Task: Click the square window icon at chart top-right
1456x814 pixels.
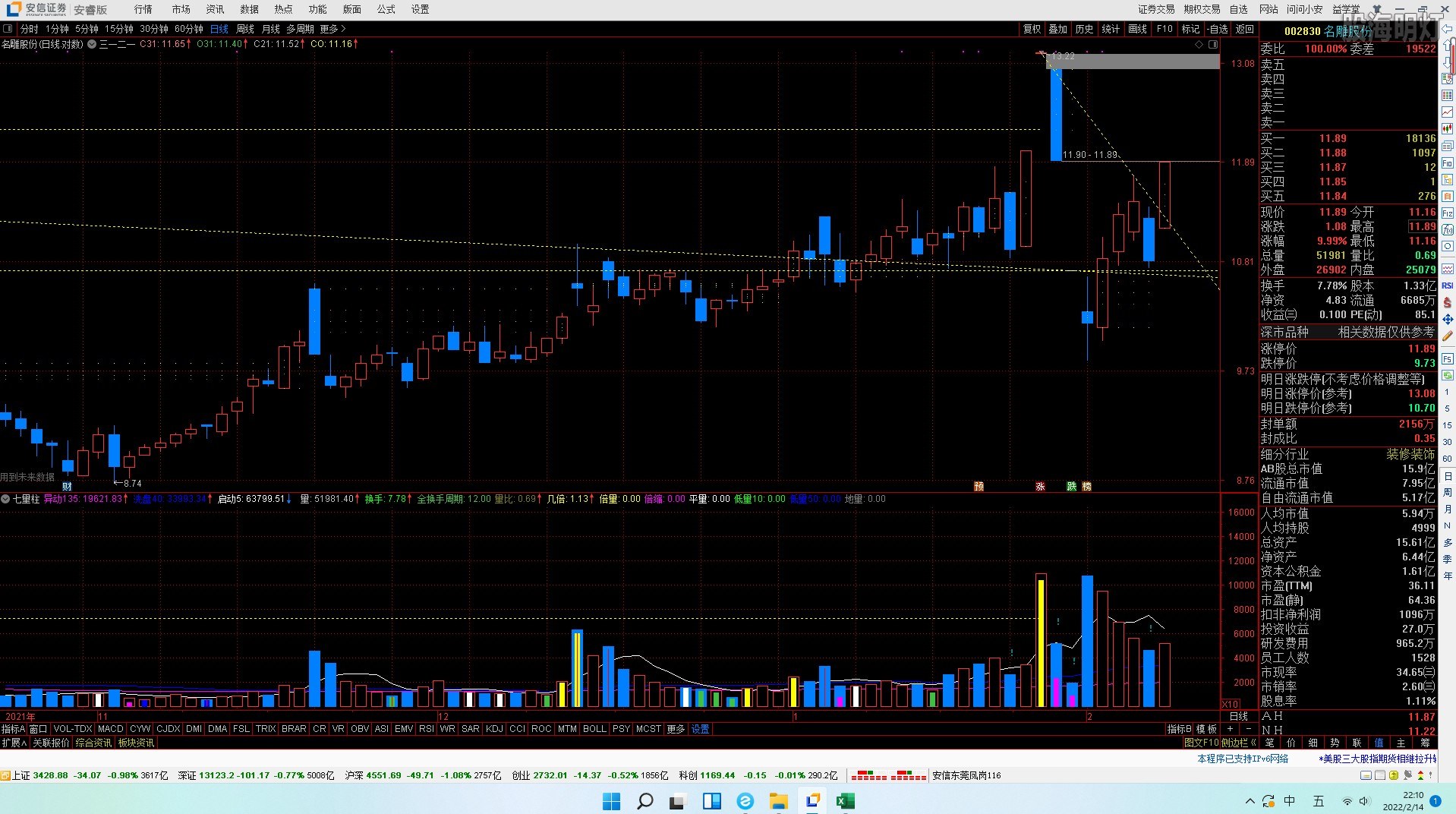Action: 1213,44
